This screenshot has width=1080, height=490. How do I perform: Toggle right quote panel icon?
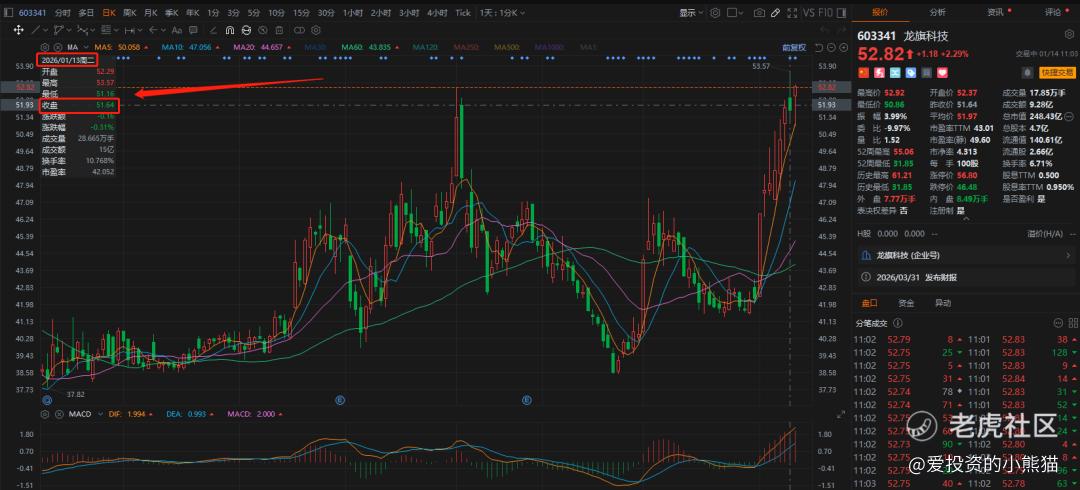tap(840, 13)
